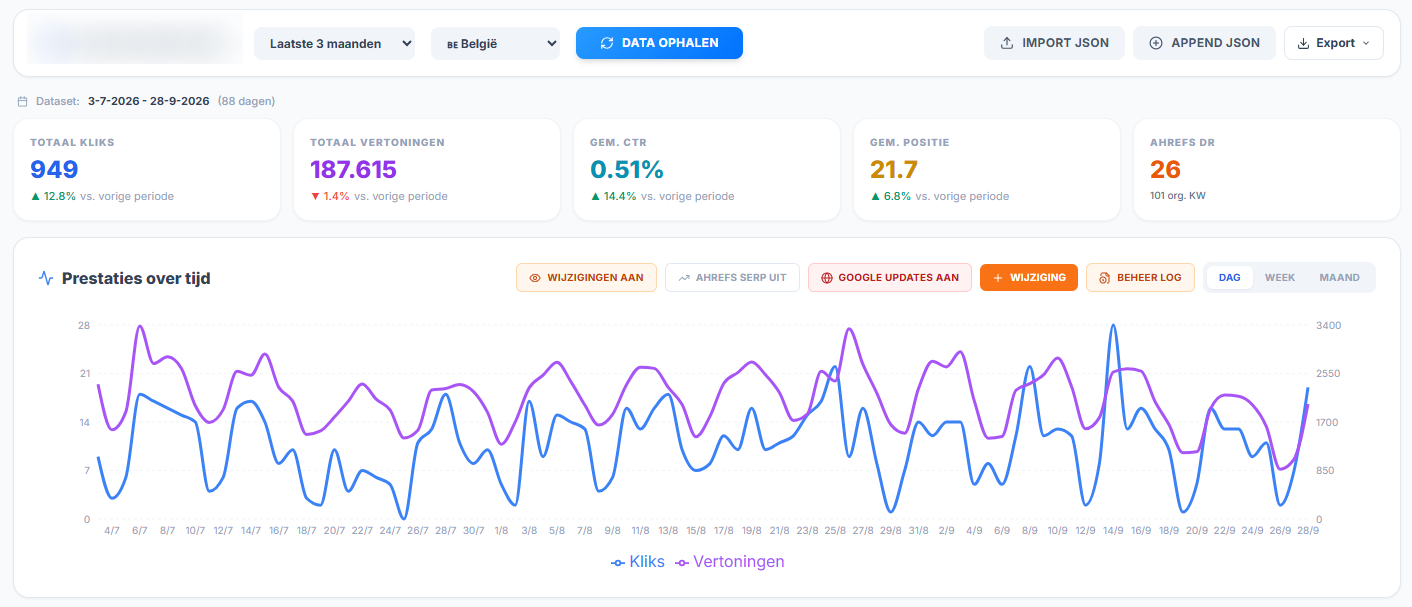1412x607 pixels.
Task: Click the 28/9 date label on chart axis
Action: pos(1308,531)
